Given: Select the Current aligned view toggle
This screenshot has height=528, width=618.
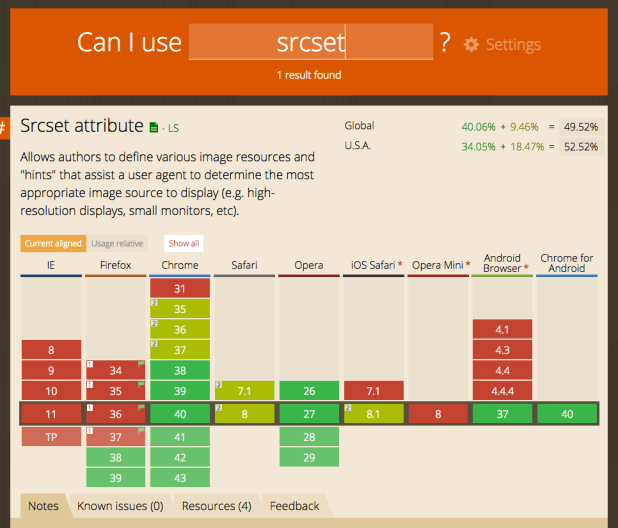Looking at the screenshot, I should [52, 243].
